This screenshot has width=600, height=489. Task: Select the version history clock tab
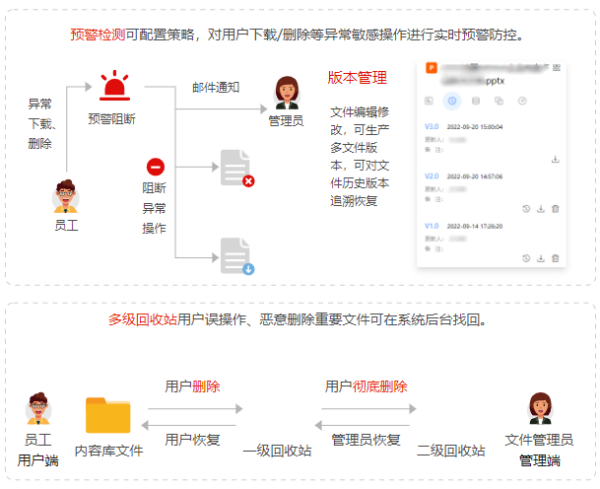click(452, 101)
